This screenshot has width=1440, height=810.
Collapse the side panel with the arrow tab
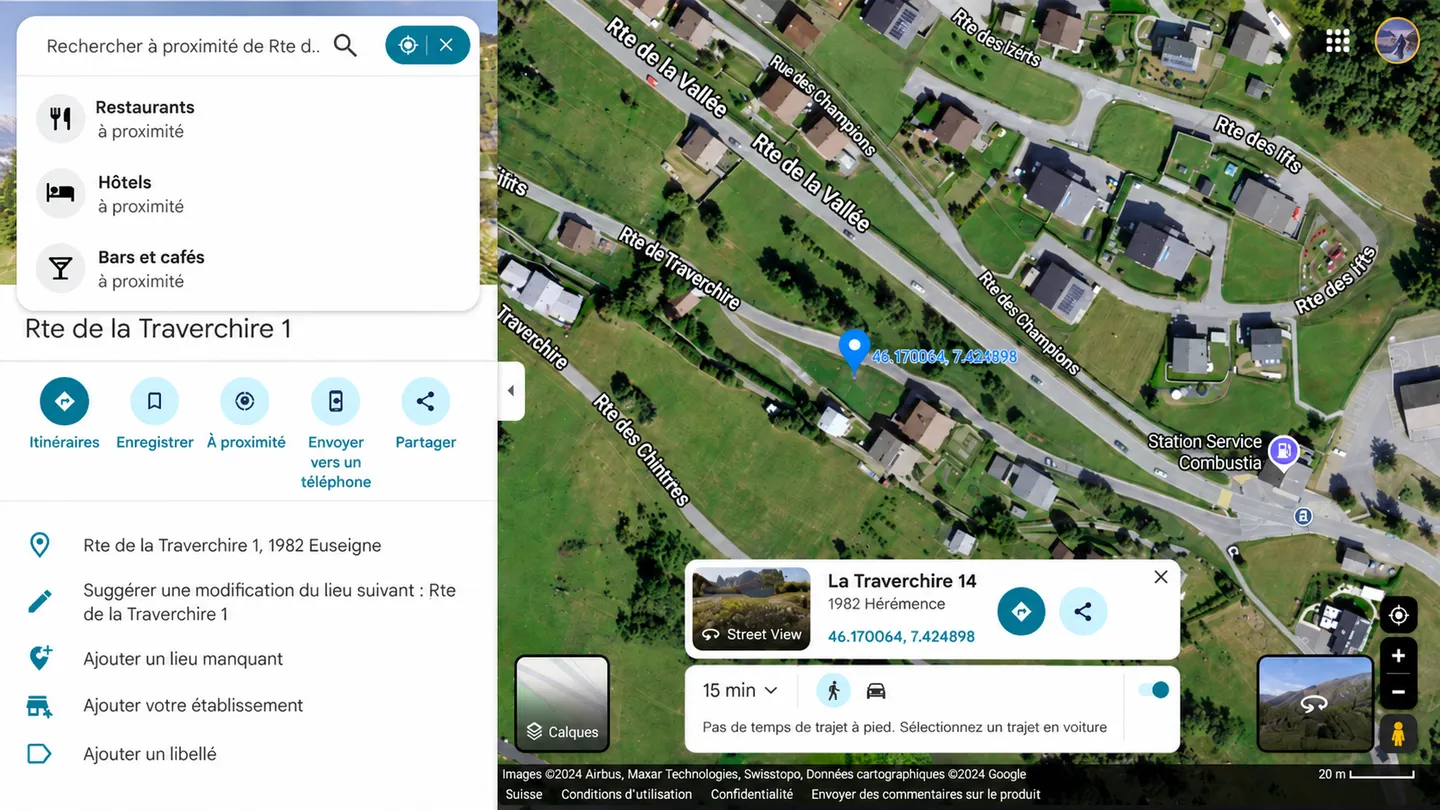click(511, 391)
